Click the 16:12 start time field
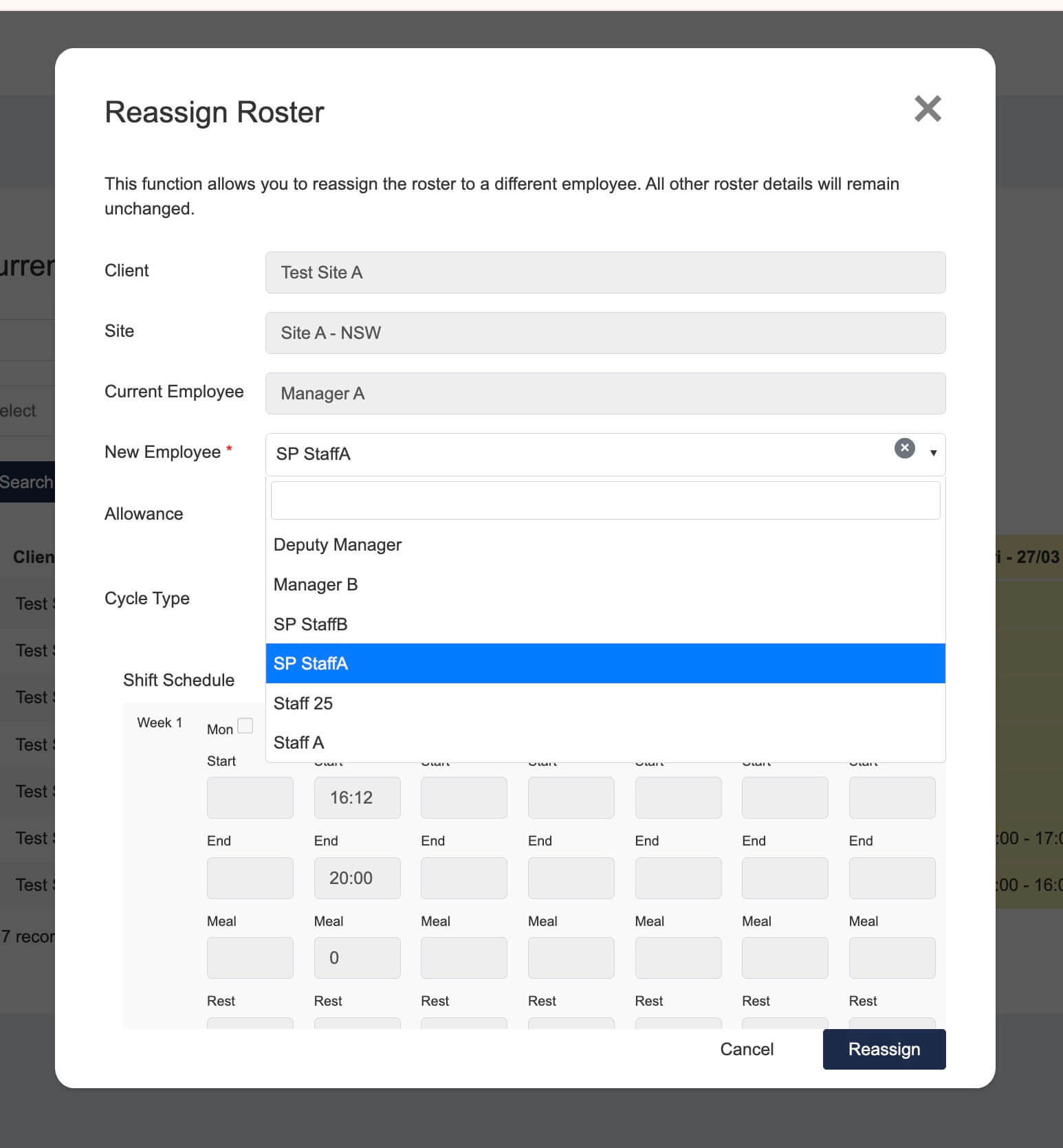Image resolution: width=1063 pixels, height=1148 pixels. click(x=357, y=797)
